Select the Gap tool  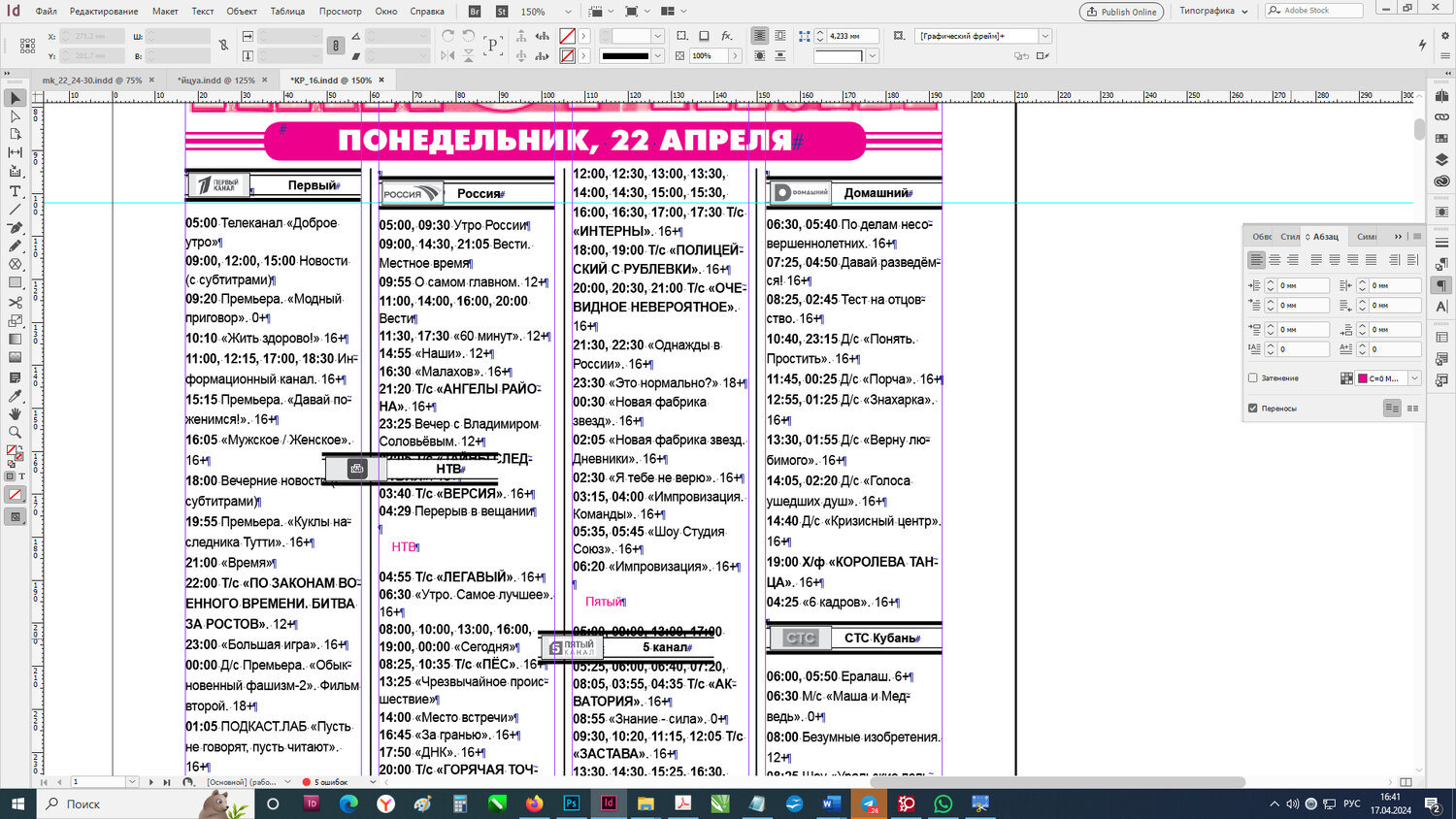(x=15, y=153)
